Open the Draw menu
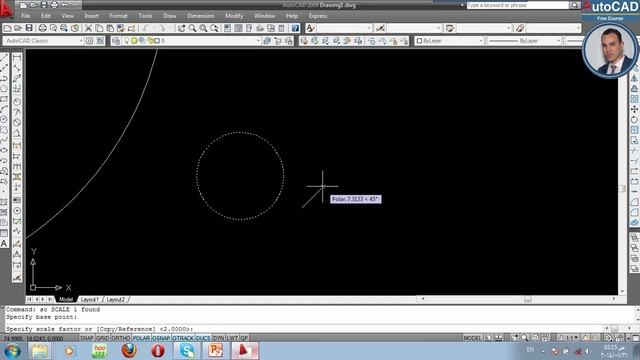Viewport: 640px width, 360px height. coord(170,16)
